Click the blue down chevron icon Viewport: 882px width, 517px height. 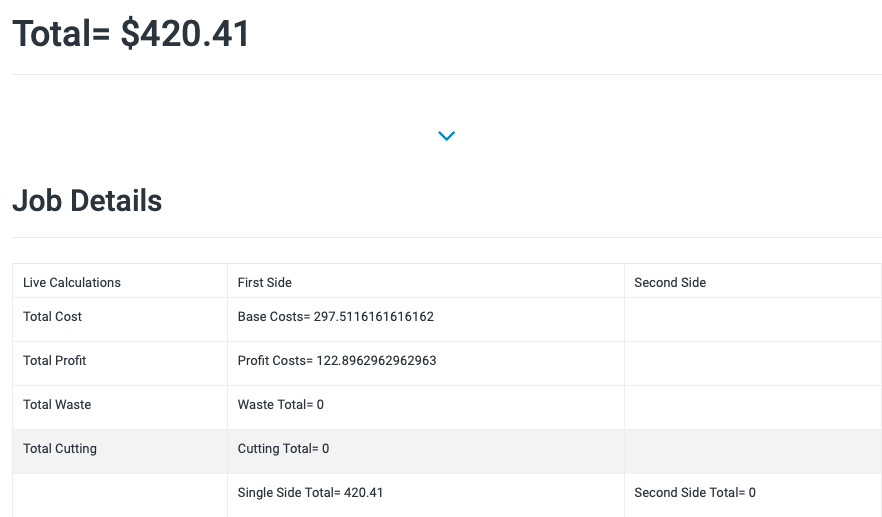click(x=446, y=136)
